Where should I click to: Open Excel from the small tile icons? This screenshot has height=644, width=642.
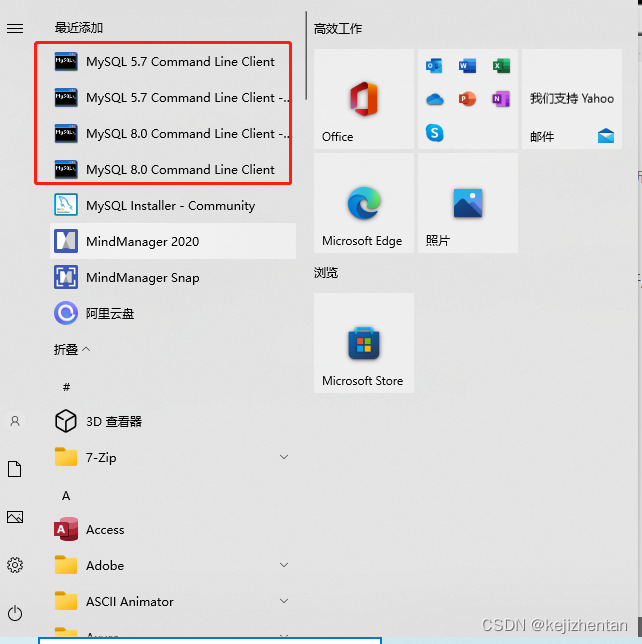coord(501,66)
